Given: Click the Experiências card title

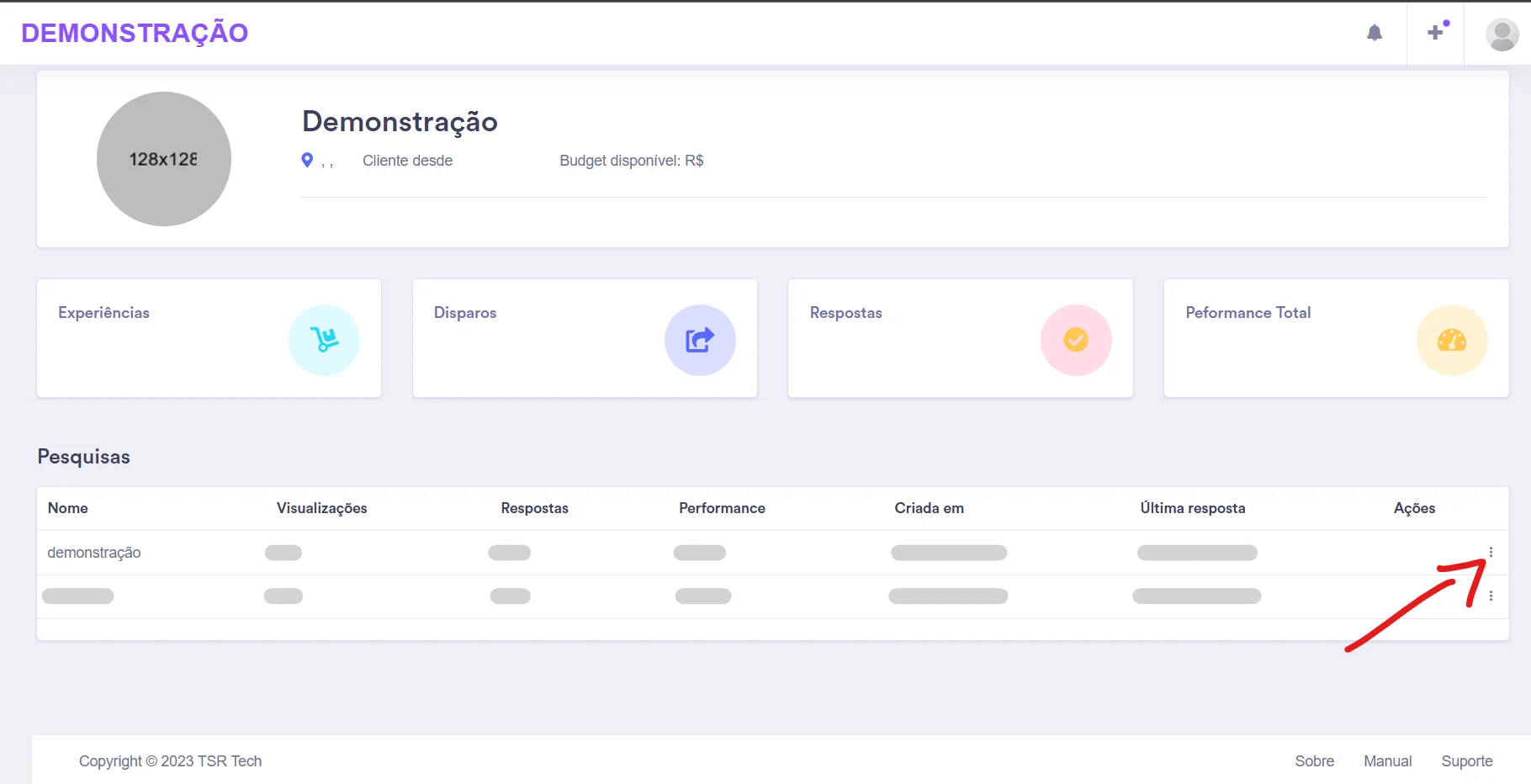Looking at the screenshot, I should (104, 313).
